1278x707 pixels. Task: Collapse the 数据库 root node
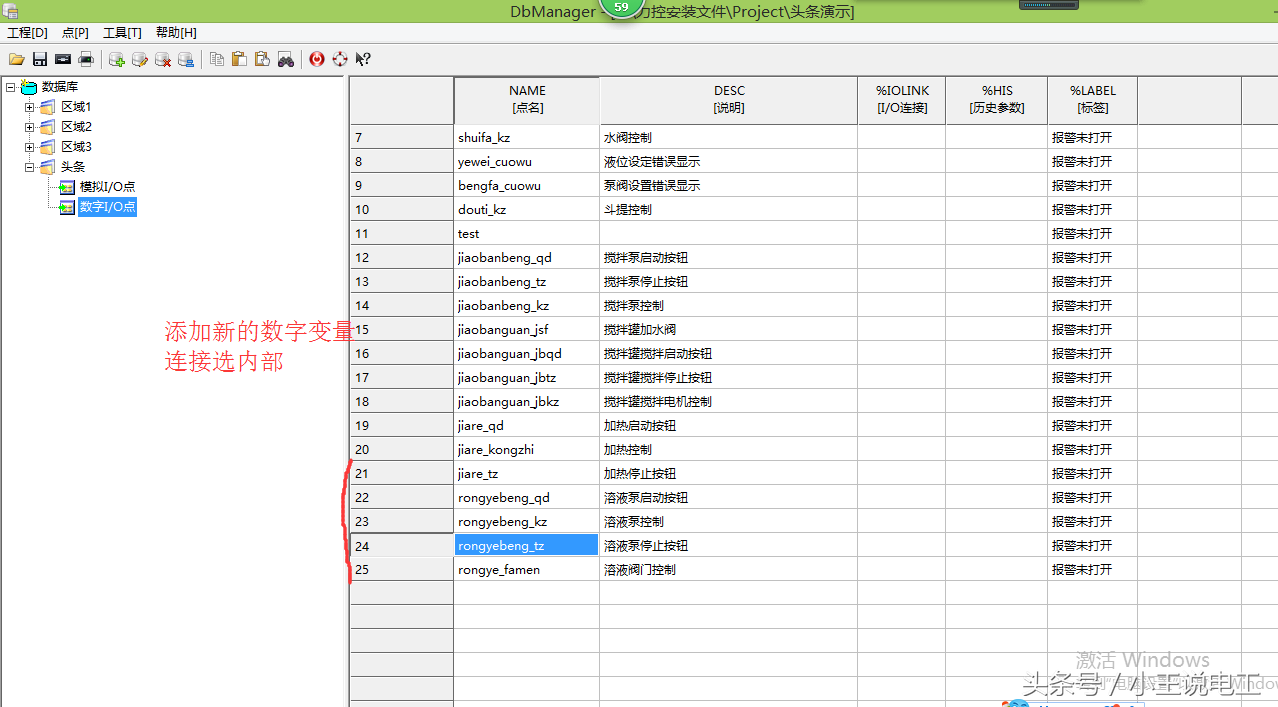click(10, 87)
